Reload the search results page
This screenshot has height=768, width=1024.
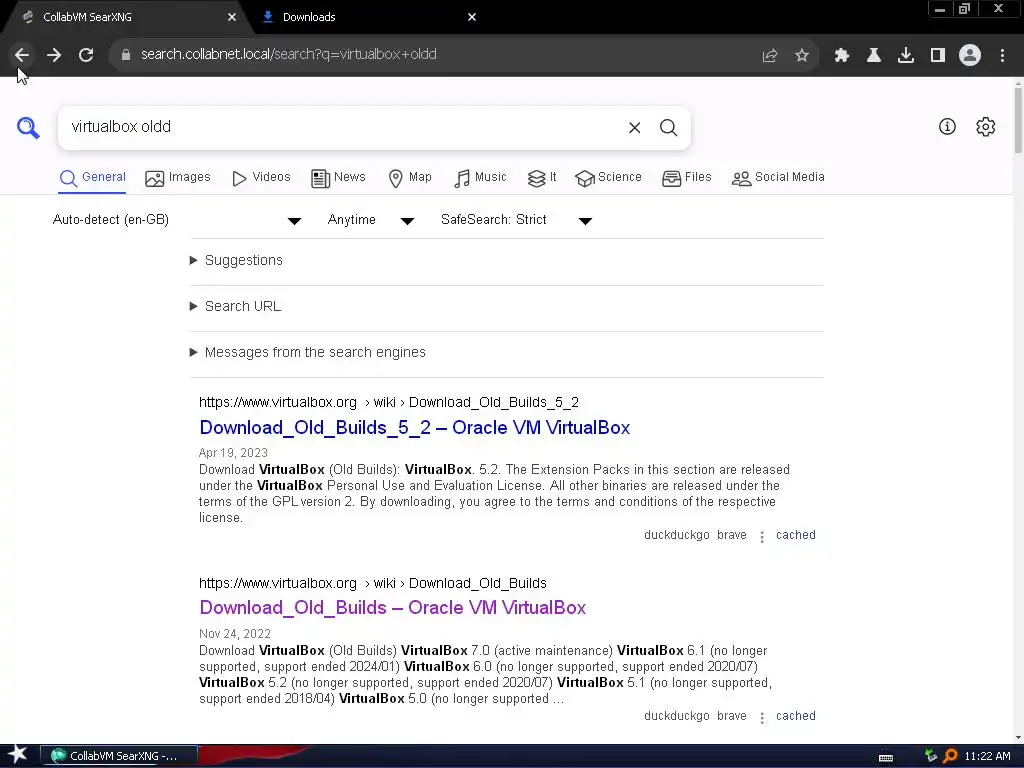(86, 55)
